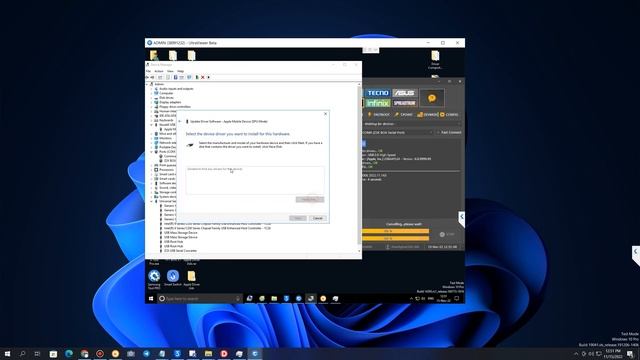Collapse Universal Serial Bus controllers node

(151, 201)
